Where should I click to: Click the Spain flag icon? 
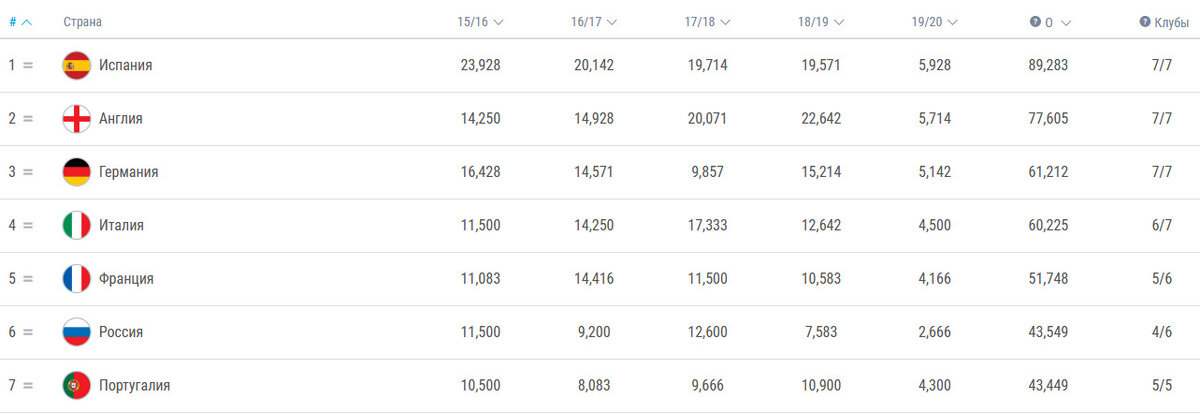click(76, 65)
